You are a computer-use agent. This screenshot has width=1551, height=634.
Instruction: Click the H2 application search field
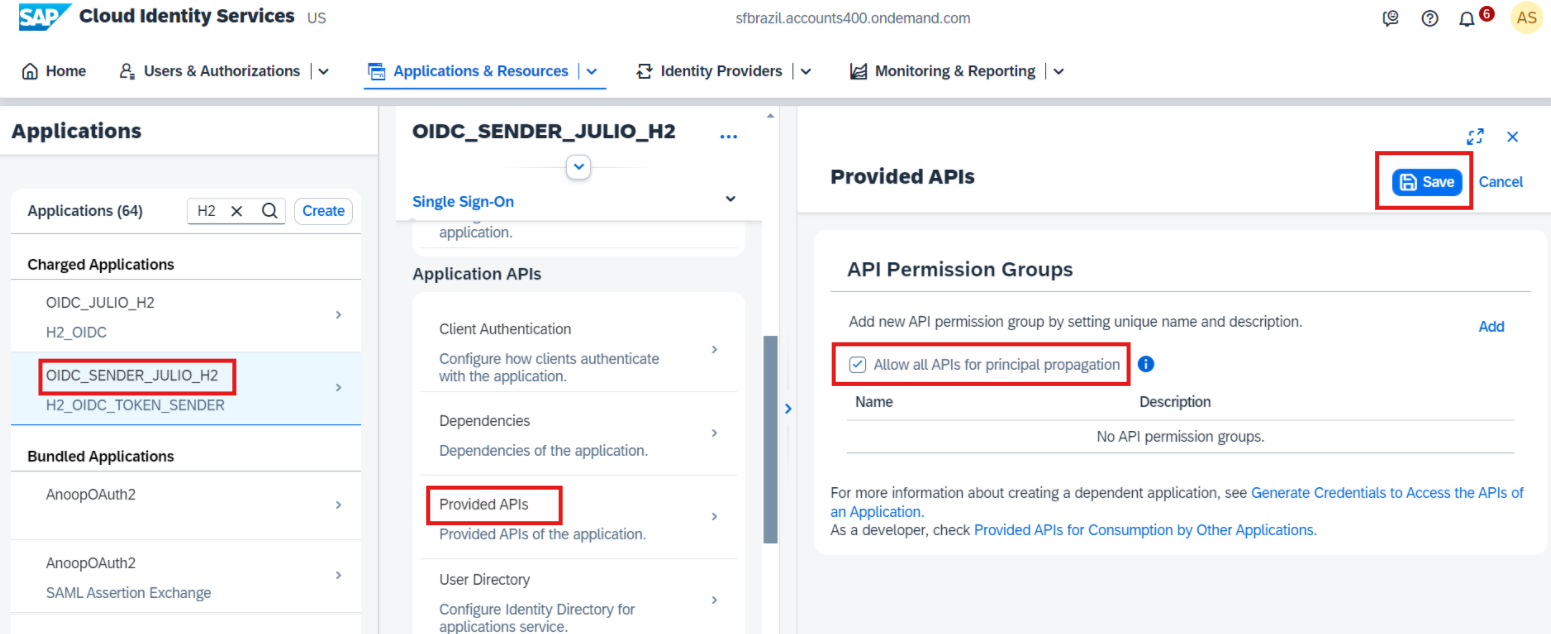[237, 211]
